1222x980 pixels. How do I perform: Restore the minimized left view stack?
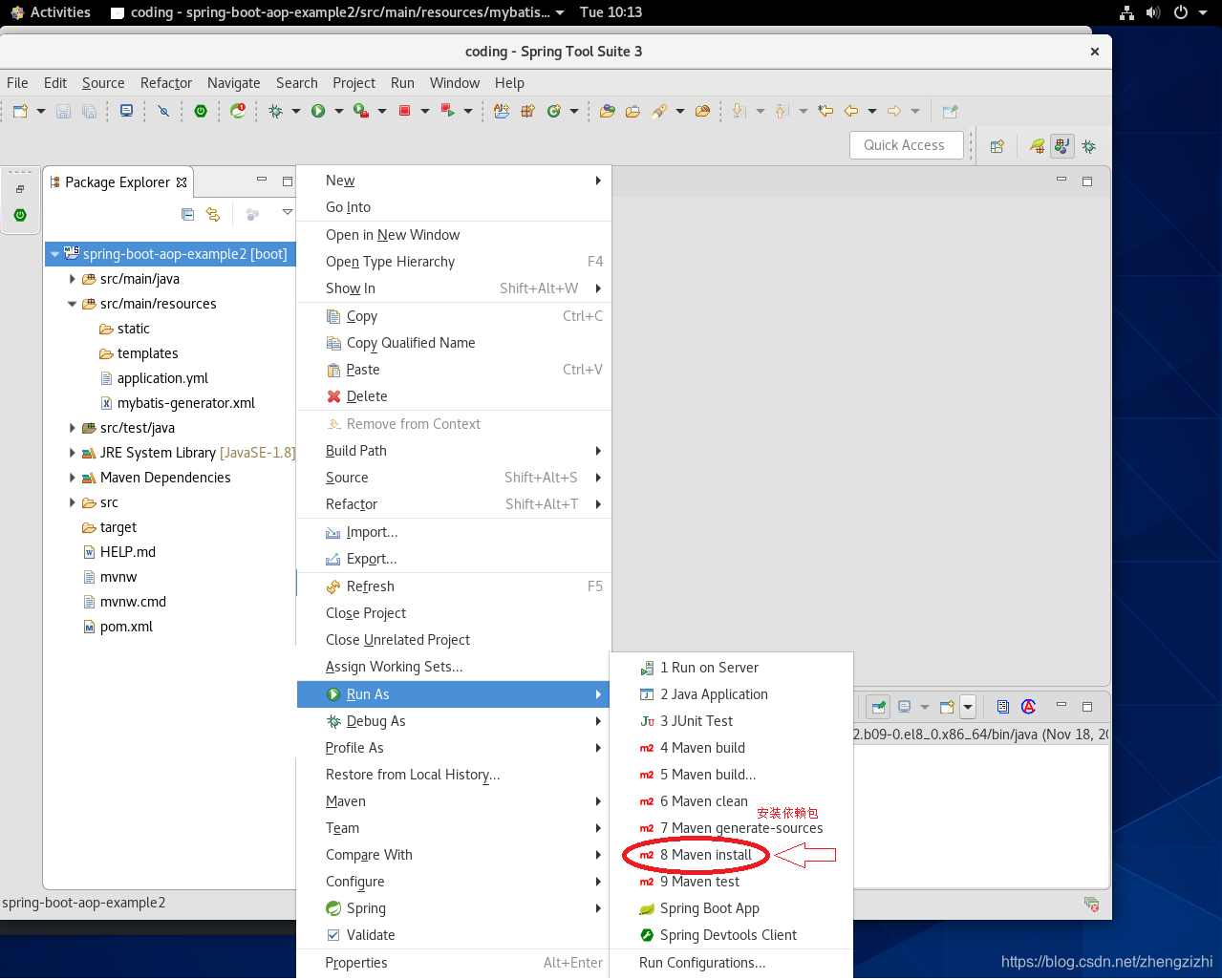click(20, 189)
